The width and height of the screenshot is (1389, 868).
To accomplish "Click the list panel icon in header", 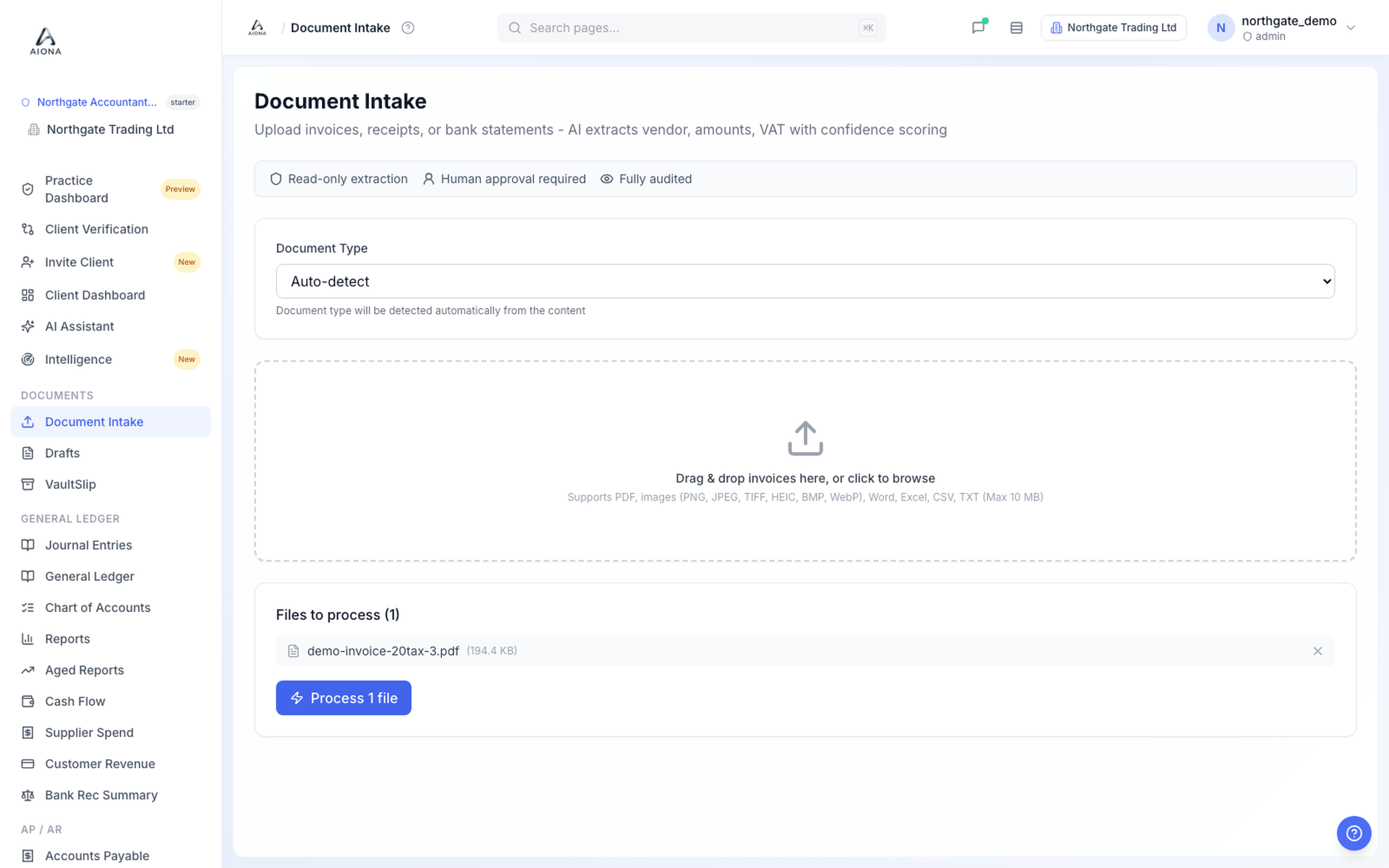I will (1016, 27).
